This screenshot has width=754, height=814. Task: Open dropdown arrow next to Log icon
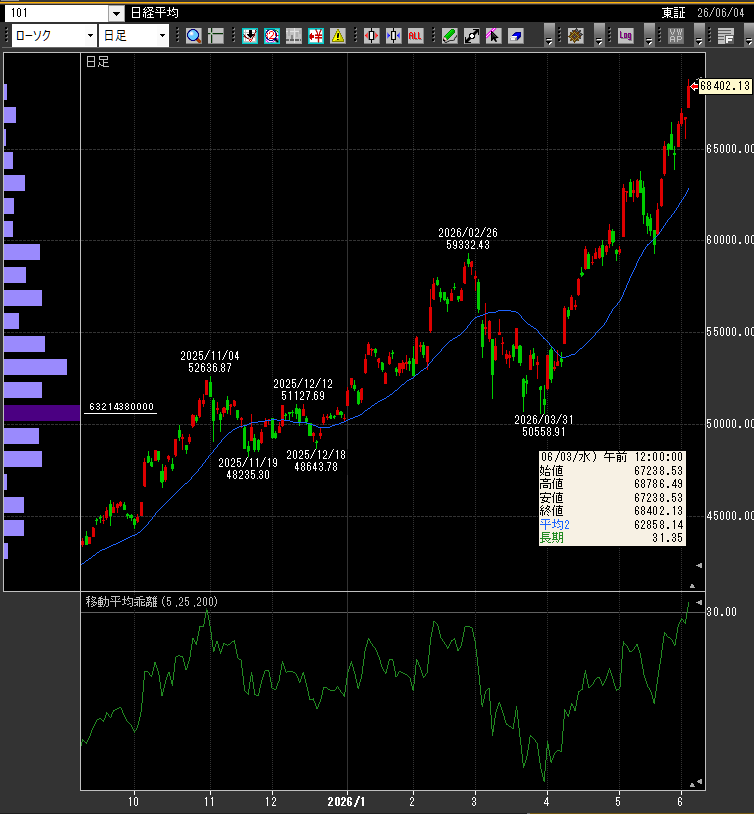(649, 36)
